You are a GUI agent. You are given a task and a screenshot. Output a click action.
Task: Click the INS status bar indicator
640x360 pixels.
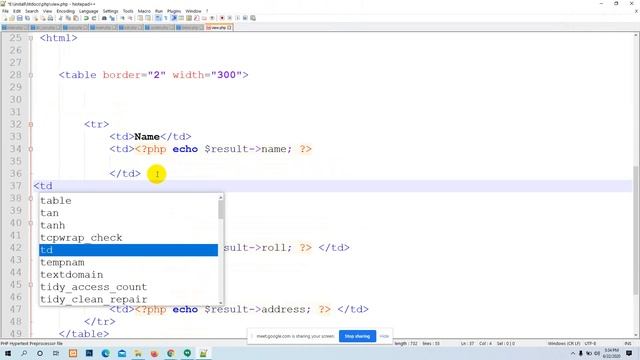pos(628,344)
